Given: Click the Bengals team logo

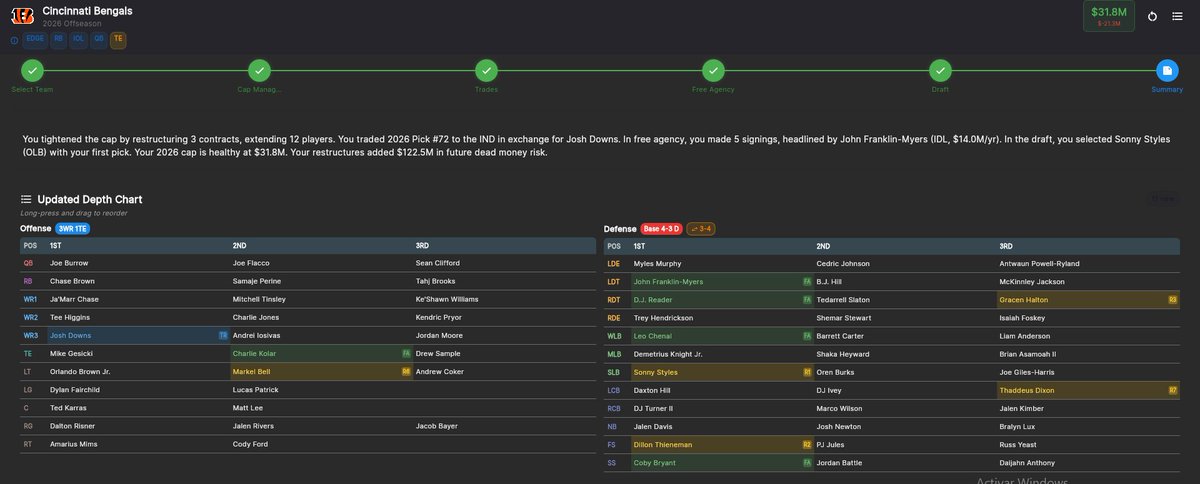Looking at the screenshot, I should [22, 15].
